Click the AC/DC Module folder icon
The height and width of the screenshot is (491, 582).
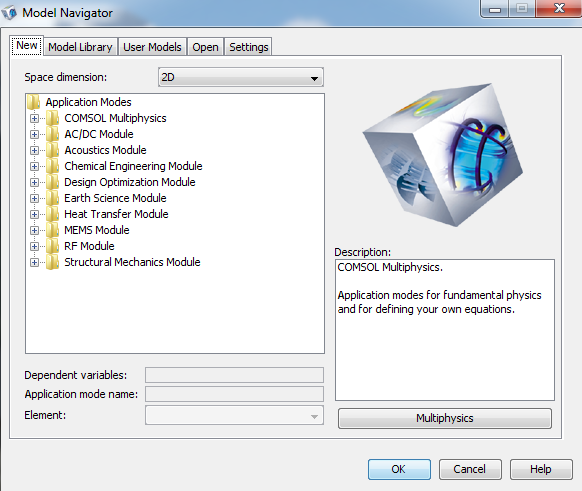[x=53, y=134]
